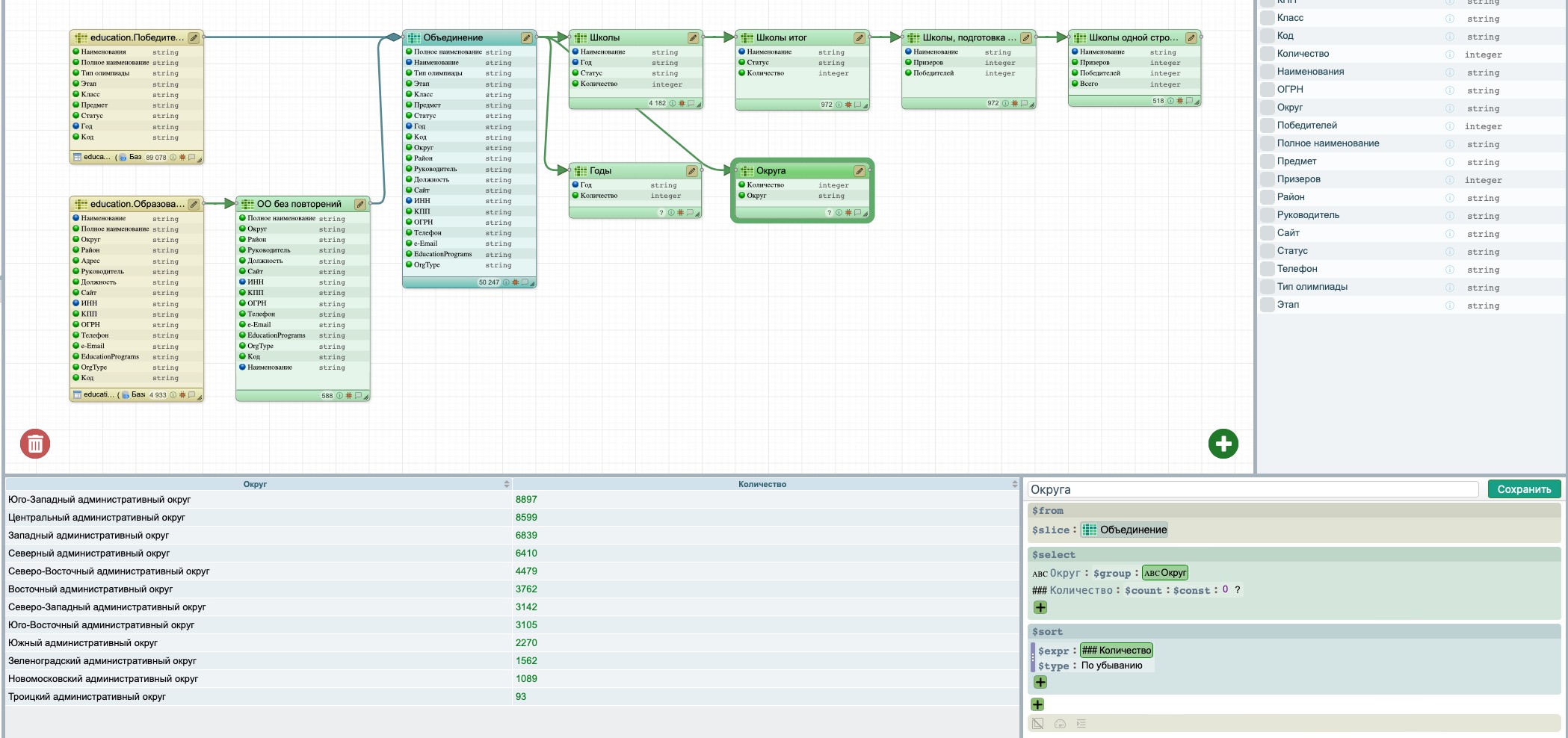This screenshot has height=738, width=1568.
Task: Click the info icon on Школы итог footer
Action: click(839, 105)
